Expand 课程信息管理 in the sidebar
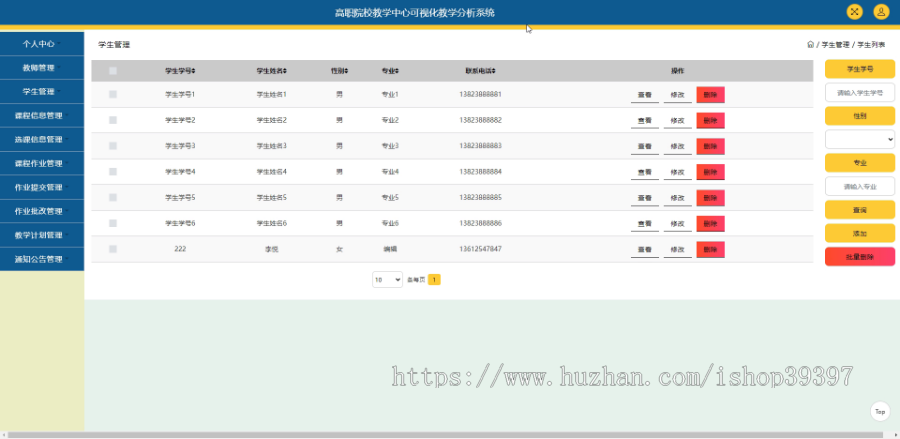 [x=42, y=115]
